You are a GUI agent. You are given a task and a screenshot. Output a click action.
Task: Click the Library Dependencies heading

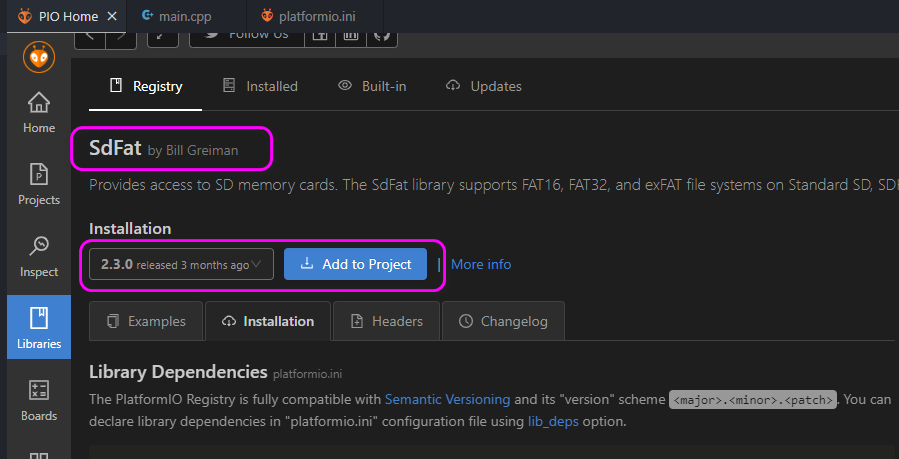(178, 372)
